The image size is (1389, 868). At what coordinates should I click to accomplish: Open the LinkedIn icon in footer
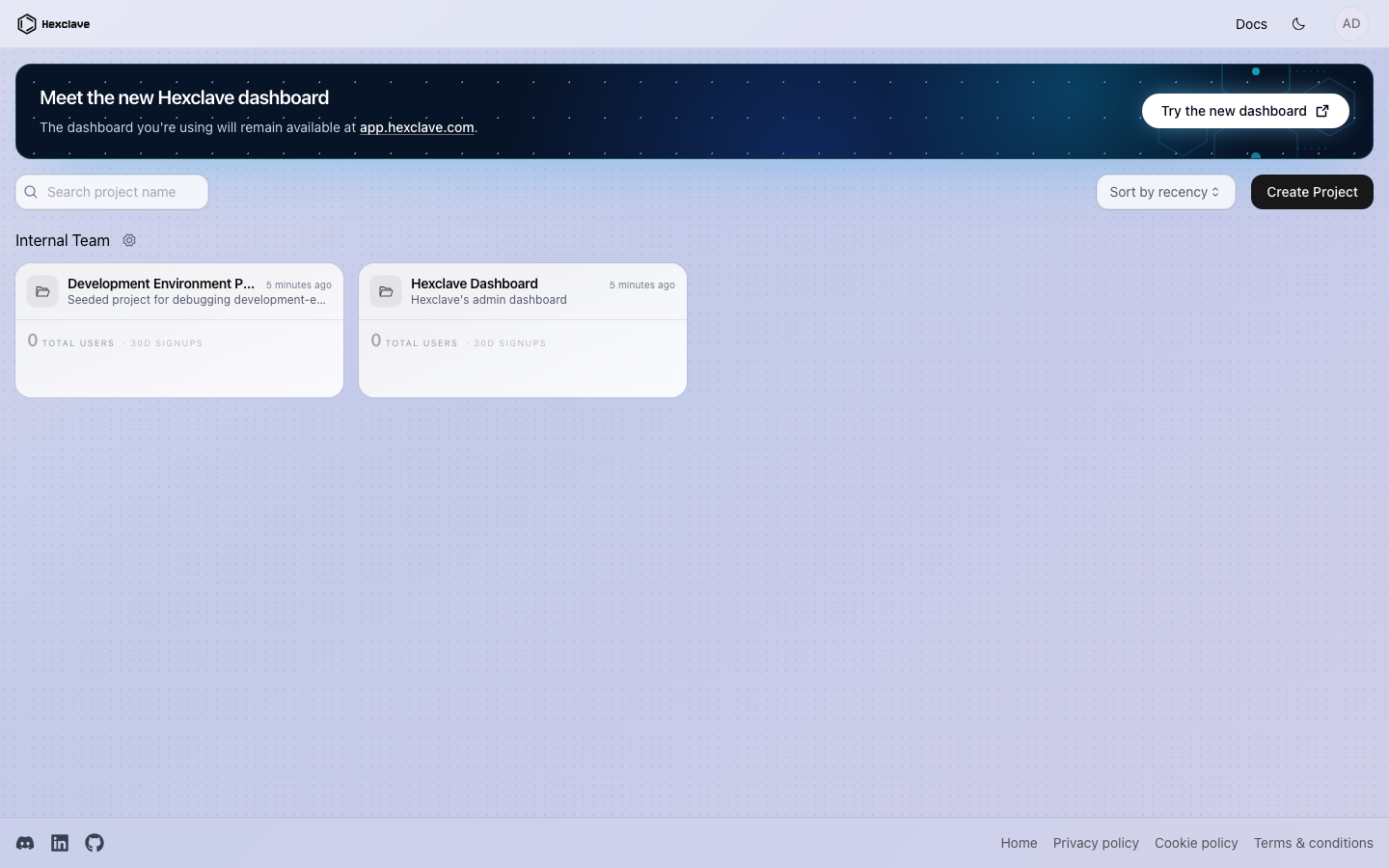click(x=60, y=843)
